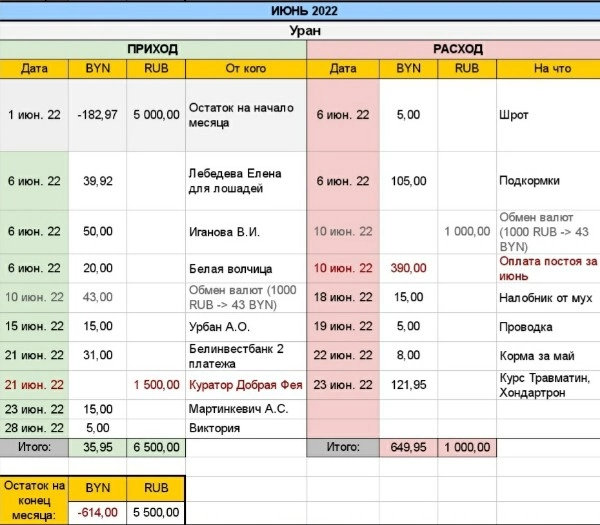The width and height of the screenshot is (600, 525).
Task: Select the end balance '-614,00'
Action: pos(98,512)
